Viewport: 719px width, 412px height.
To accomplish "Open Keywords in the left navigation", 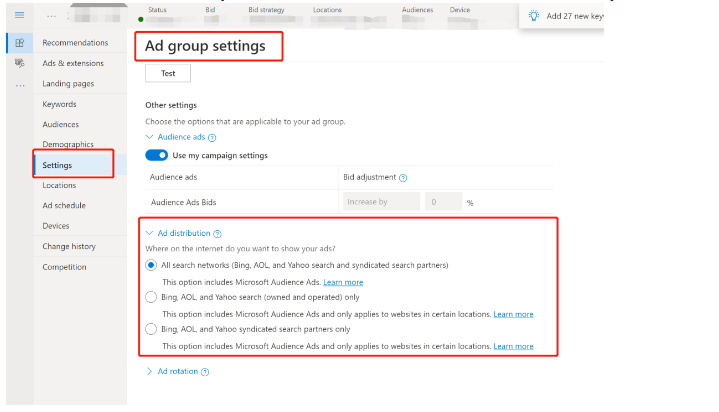I will [59, 104].
